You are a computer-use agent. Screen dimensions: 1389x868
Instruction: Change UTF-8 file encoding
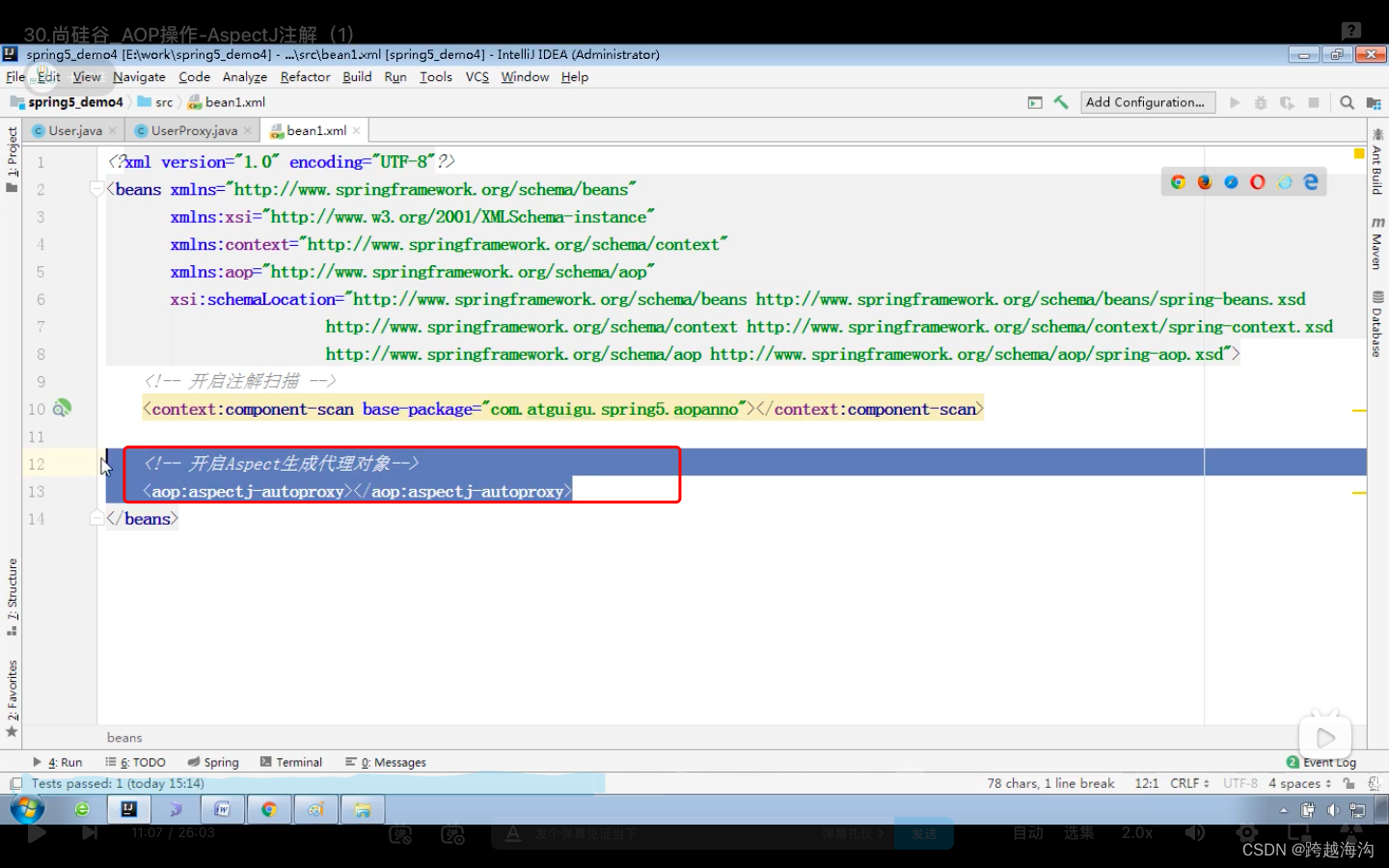pos(1240,784)
